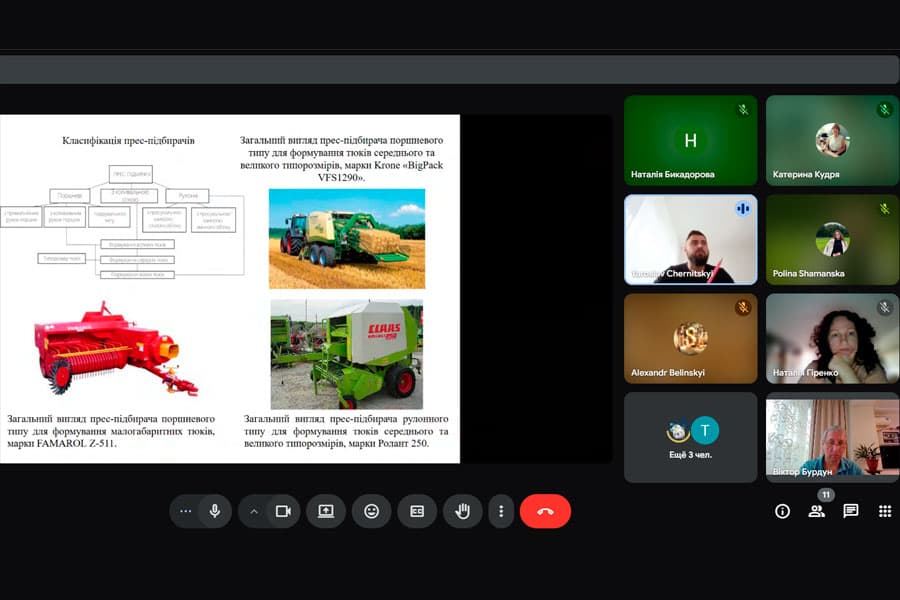Click the caption mentioning 'Роллант 250'
Screen dimensions: 900x600
pyautogui.click(x=346, y=431)
